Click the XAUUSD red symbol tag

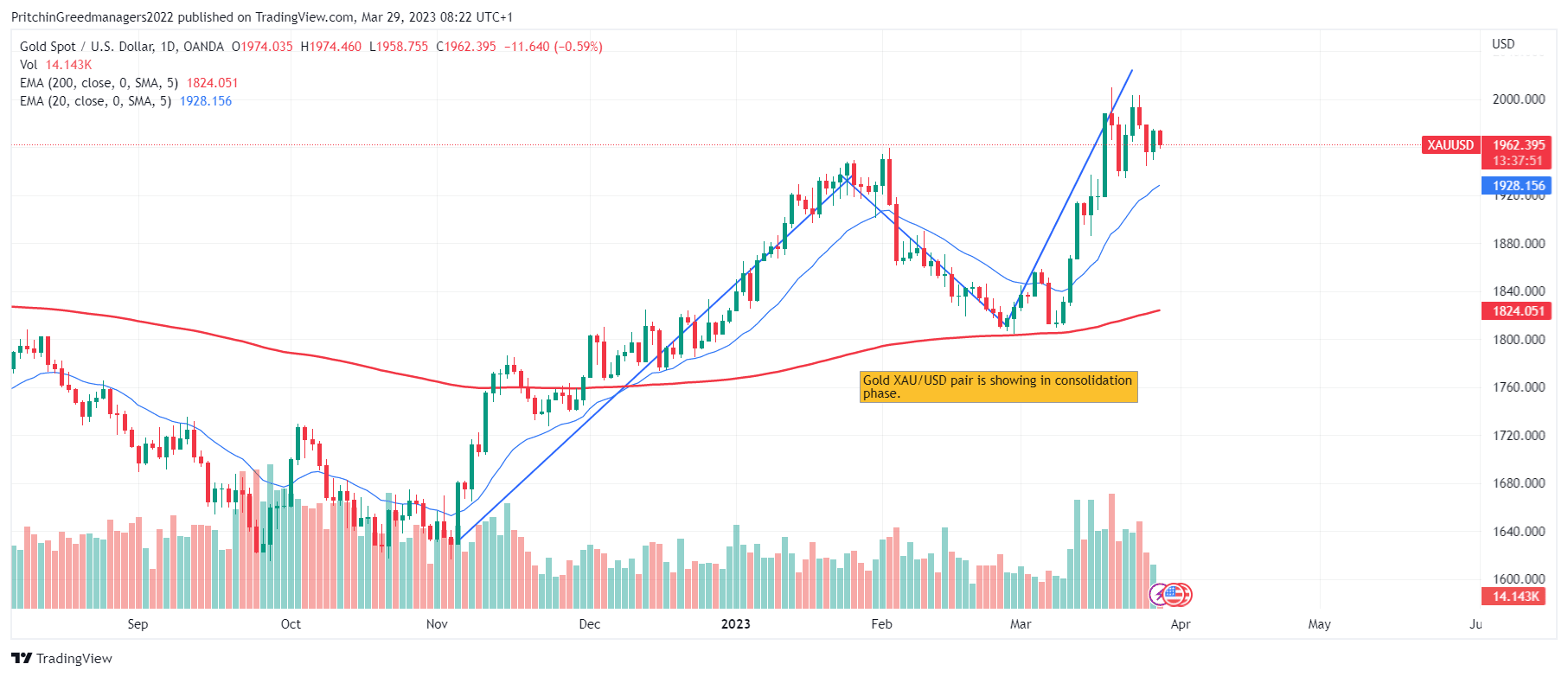pyautogui.click(x=1450, y=145)
